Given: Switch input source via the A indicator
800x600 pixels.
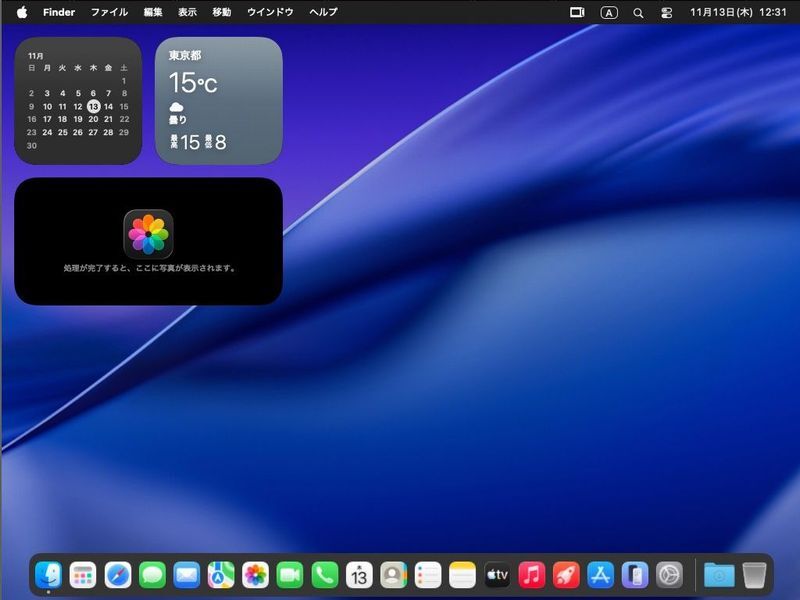Looking at the screenshot, I should pyautogui.click(x=609, y=13).
